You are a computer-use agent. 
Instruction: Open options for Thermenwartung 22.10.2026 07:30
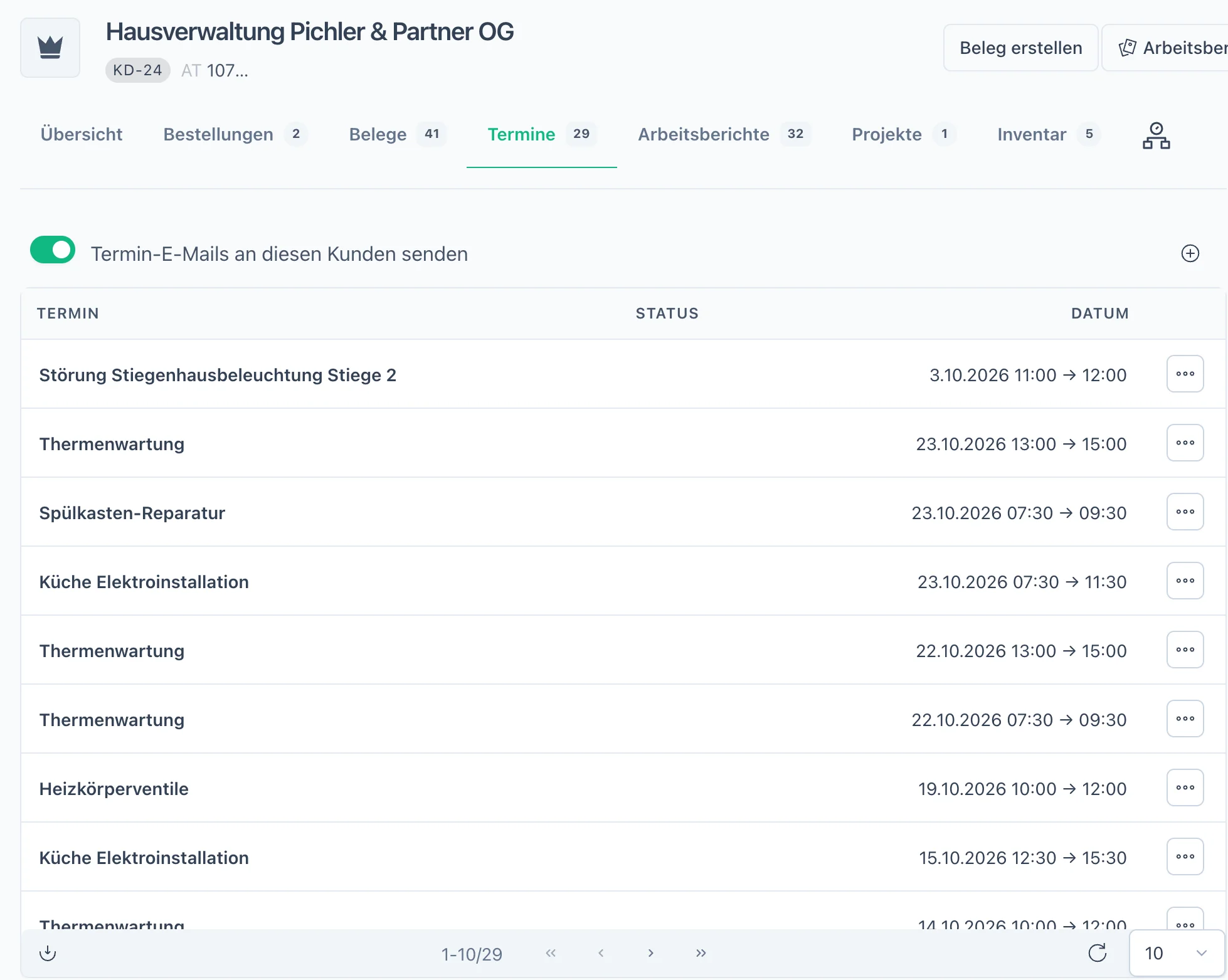(x=1185, y=719)
